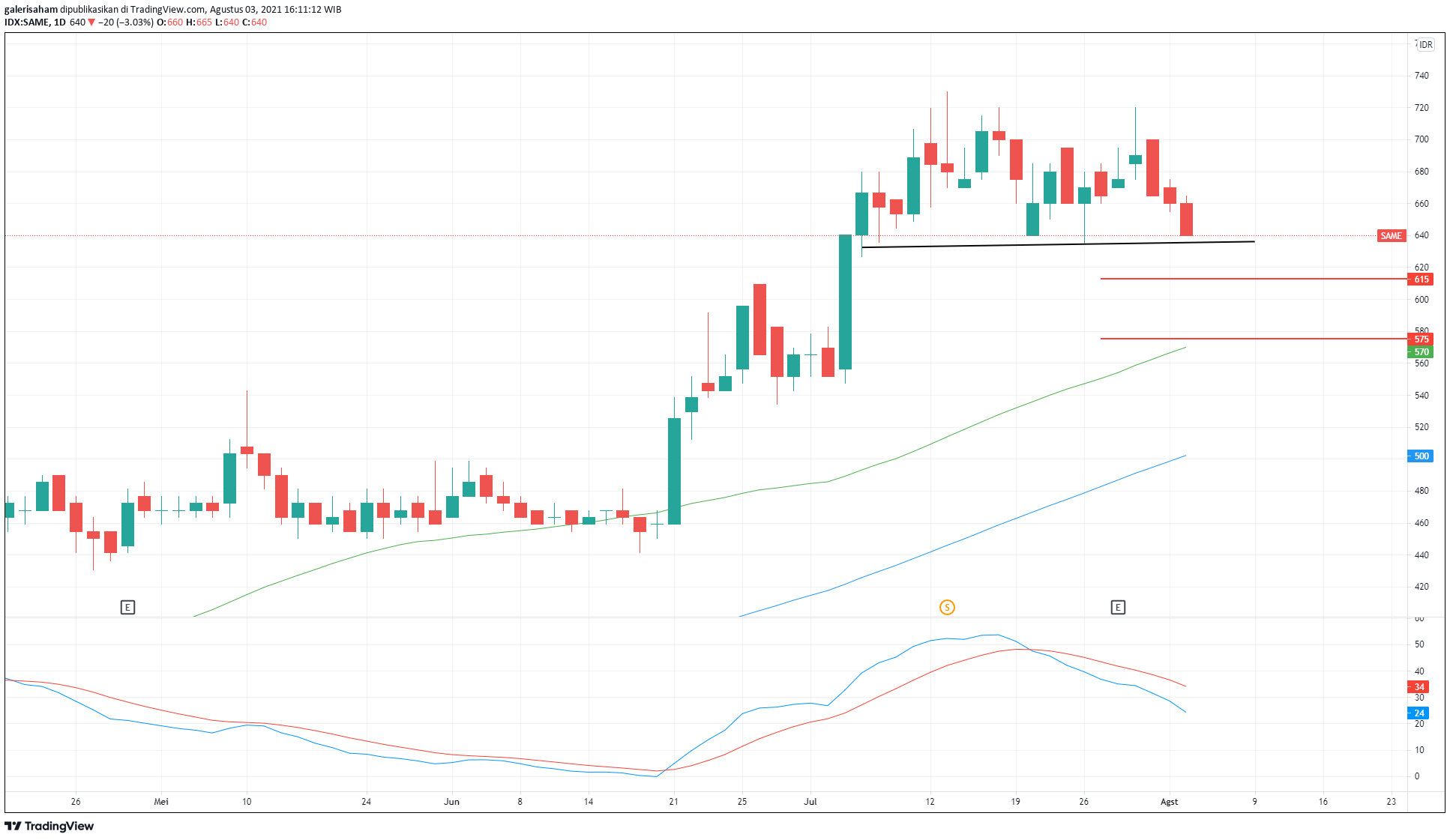Click the split S marker in July
1450x840 pixels.
pos(947,607)
